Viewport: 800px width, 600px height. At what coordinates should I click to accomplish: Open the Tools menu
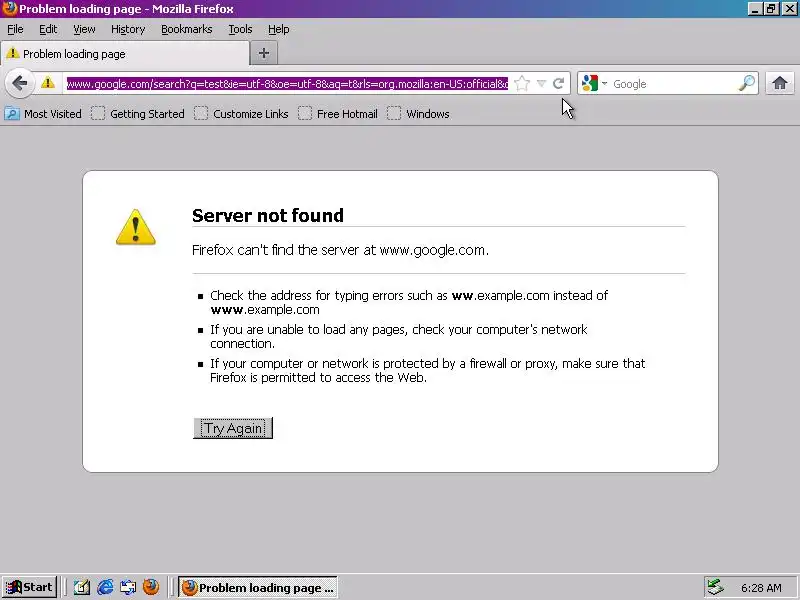coord(240,30)
